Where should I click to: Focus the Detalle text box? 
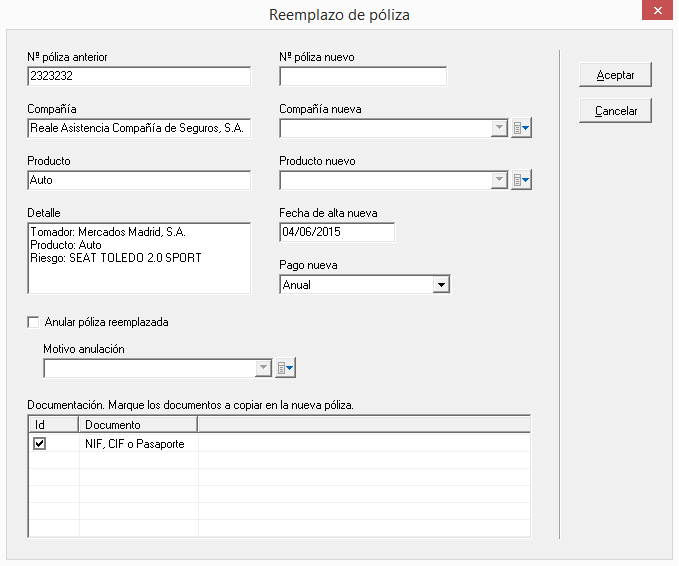(x=139, y=258)
